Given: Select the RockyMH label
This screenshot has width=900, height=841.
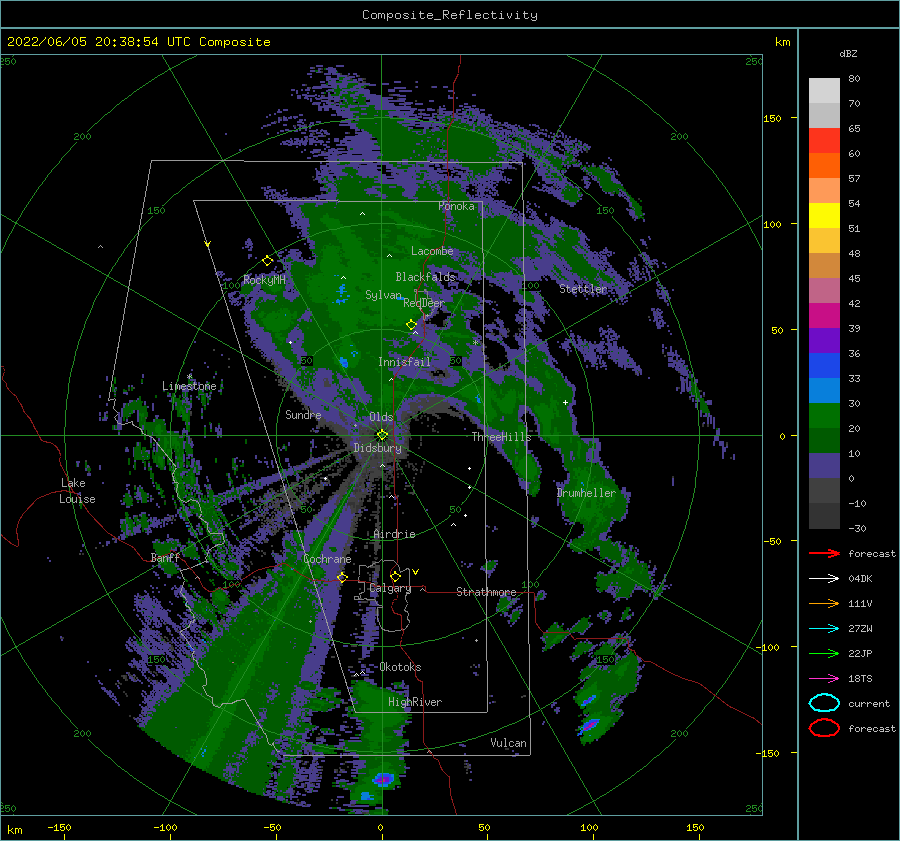Looking at the screenshot, I should (264, 280).
